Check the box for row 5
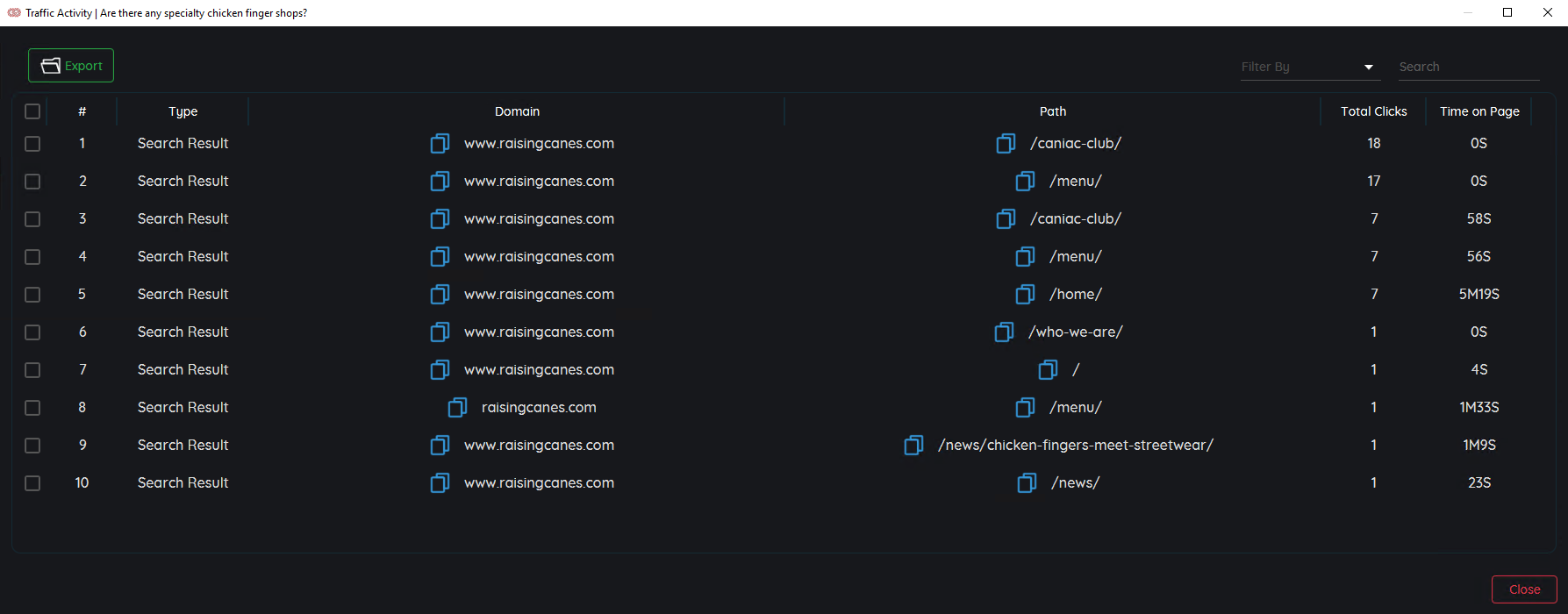 (32, 294)
